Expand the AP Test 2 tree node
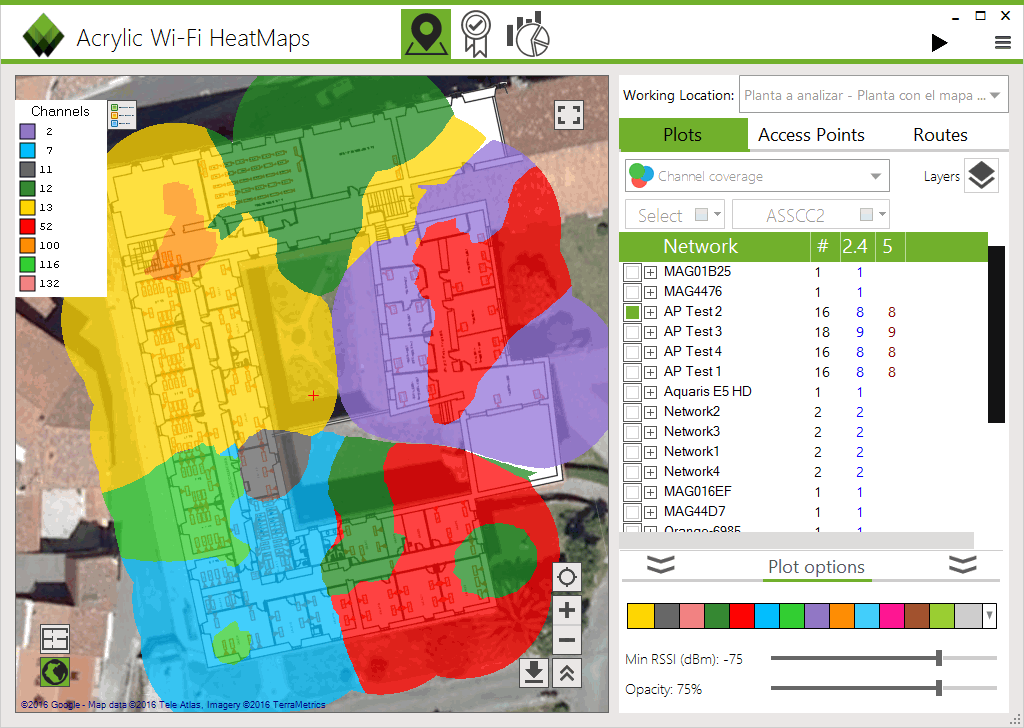The image size is (1024, 728). click(650, 312)
